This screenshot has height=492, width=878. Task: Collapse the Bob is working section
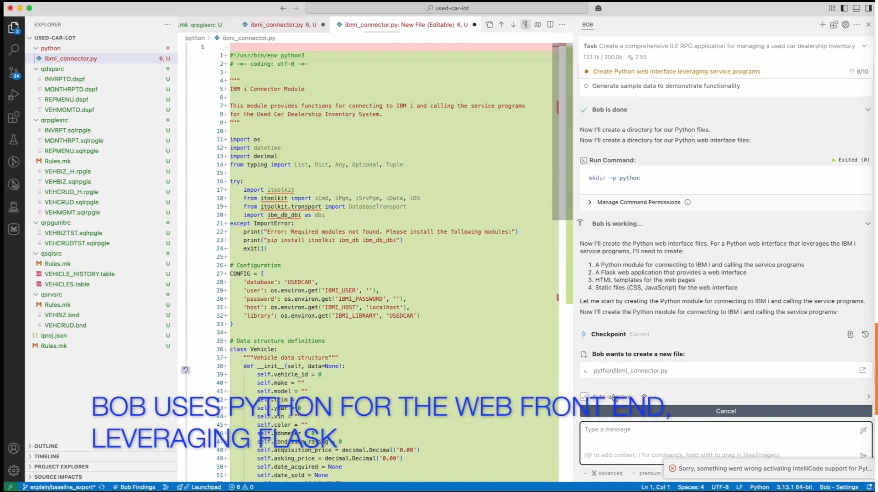click(867, 223)
